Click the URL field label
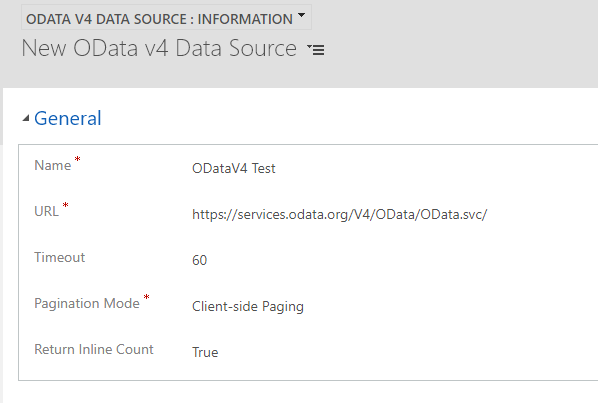This screenshot has height=403, width=598. [47, 211]
